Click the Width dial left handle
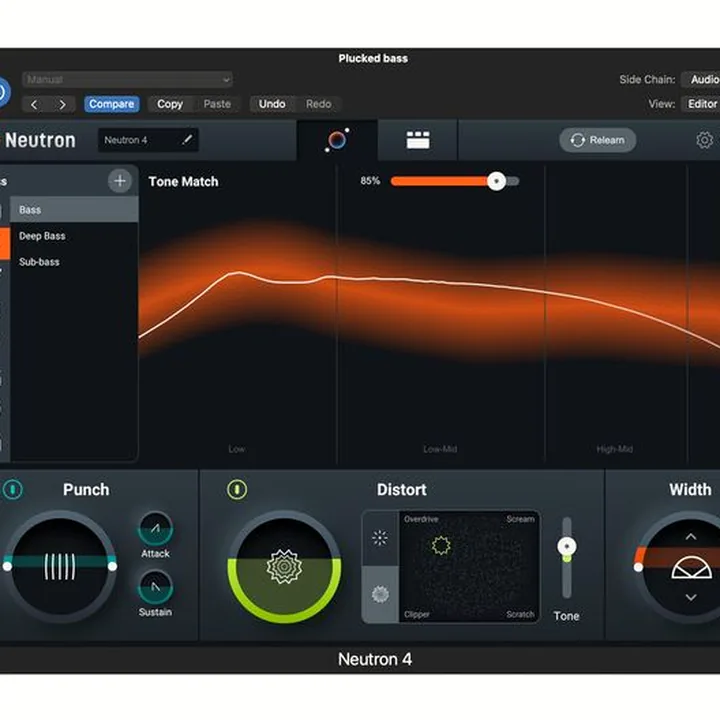 (x=638, y=568)
